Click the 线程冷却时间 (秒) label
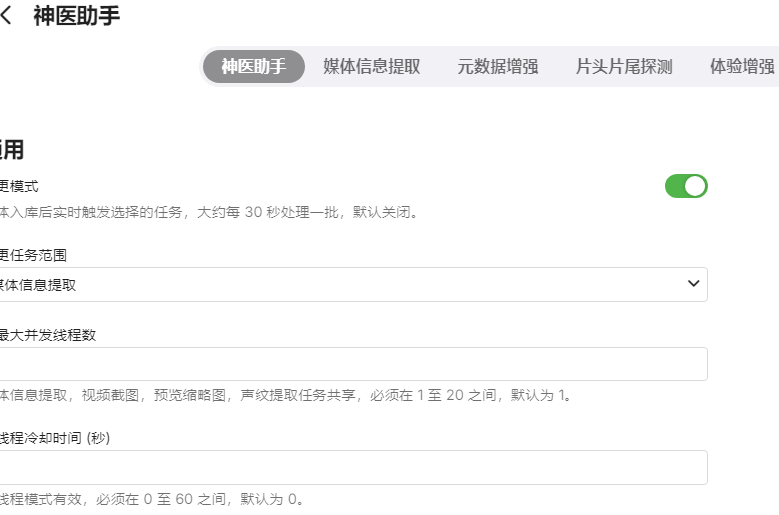779x515 pixels. coord(55,438)
